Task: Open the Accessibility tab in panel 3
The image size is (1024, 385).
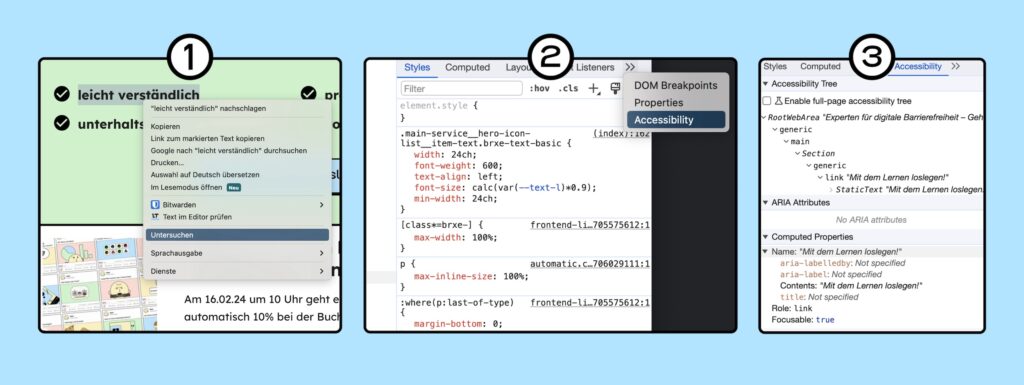Action: (918, 67)
